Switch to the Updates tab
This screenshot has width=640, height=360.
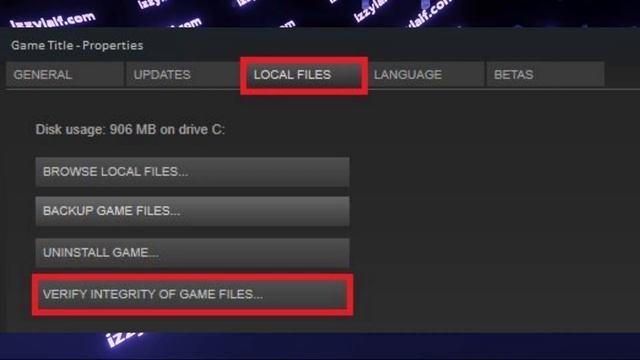point(184,74)
